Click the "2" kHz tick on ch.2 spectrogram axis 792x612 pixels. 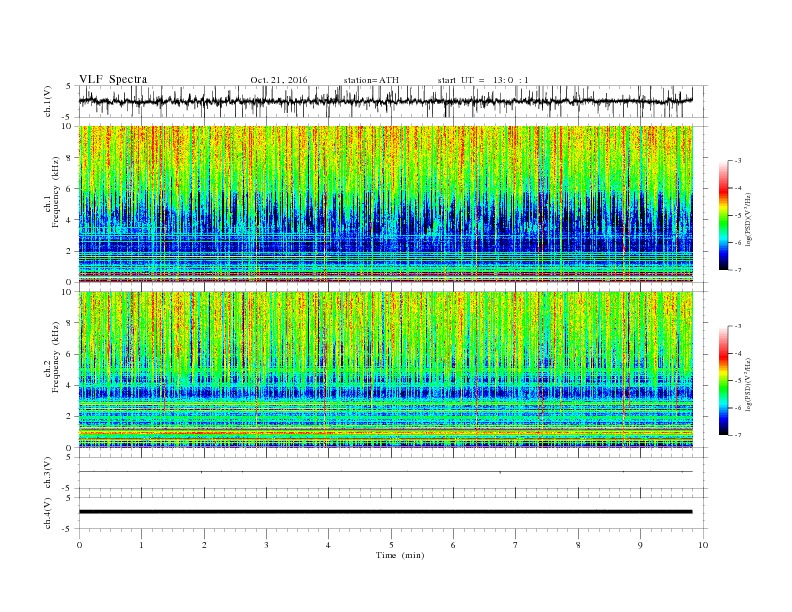pos(69,416)
